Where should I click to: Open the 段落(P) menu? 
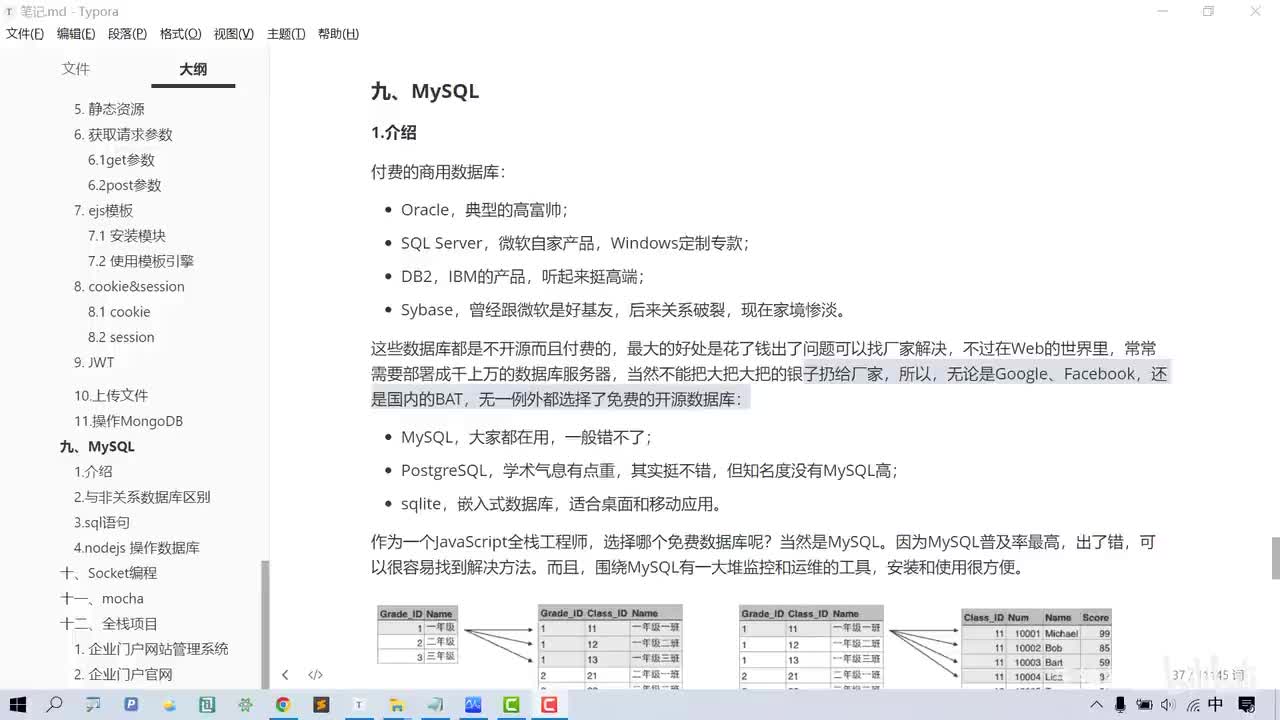click(127, 34)
